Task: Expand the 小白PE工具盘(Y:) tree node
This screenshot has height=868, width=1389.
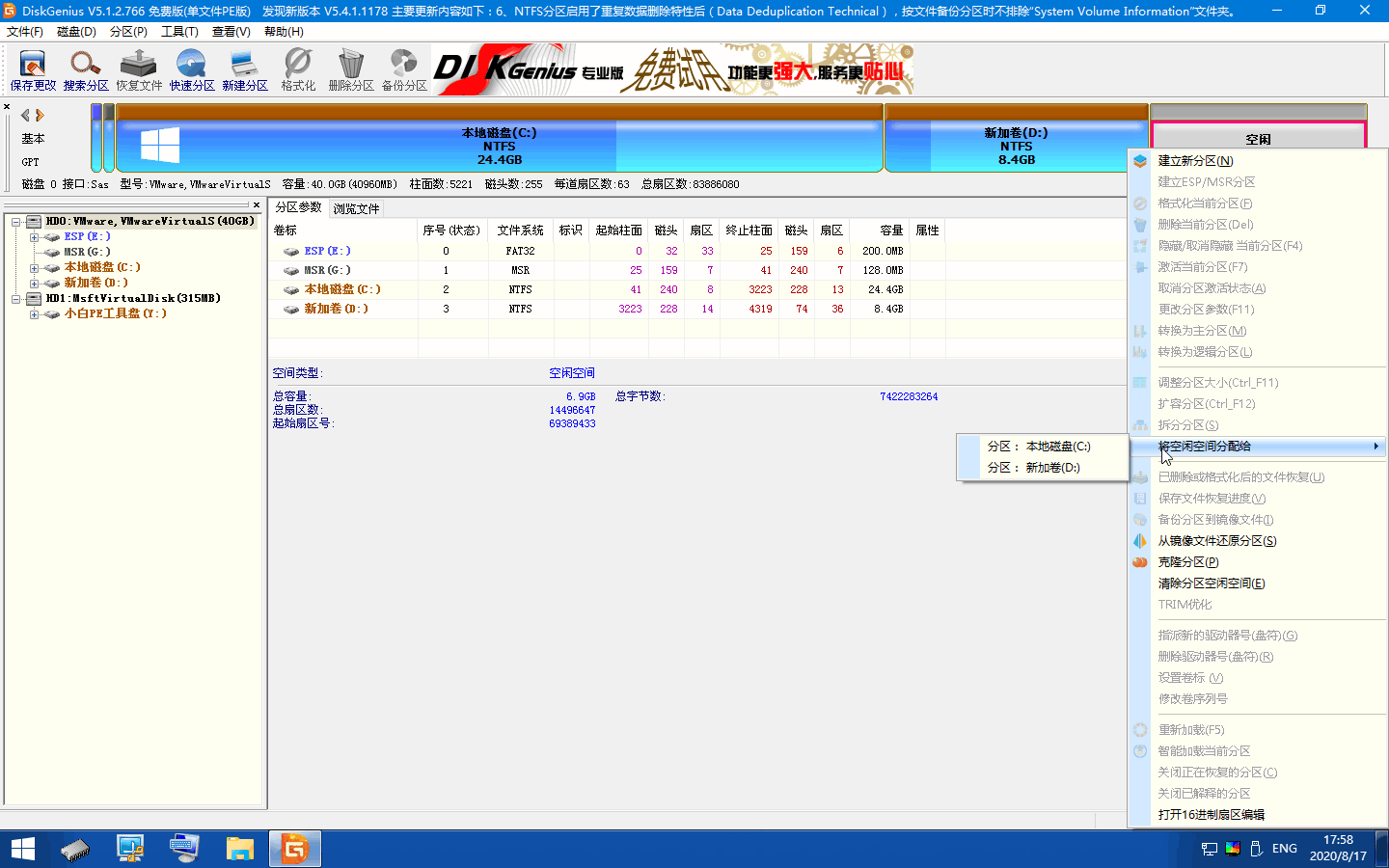Action: (x=34, y=314)
